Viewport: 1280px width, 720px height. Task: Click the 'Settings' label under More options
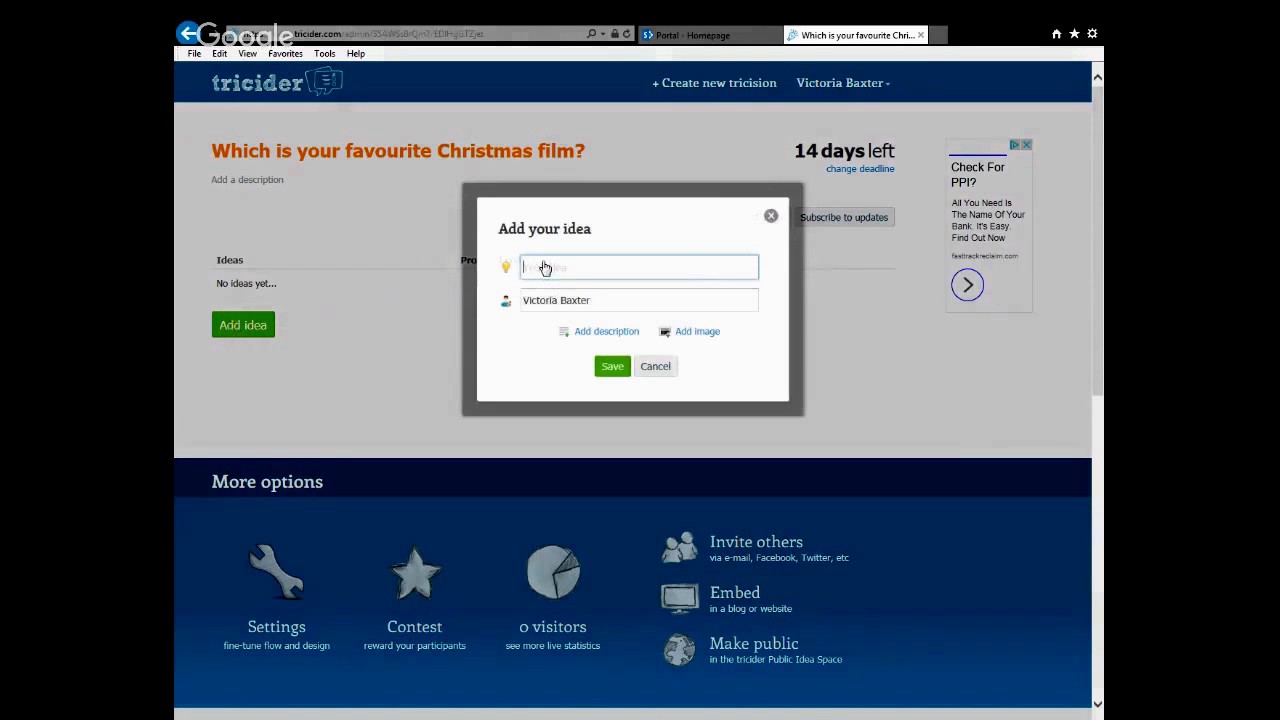276,627
